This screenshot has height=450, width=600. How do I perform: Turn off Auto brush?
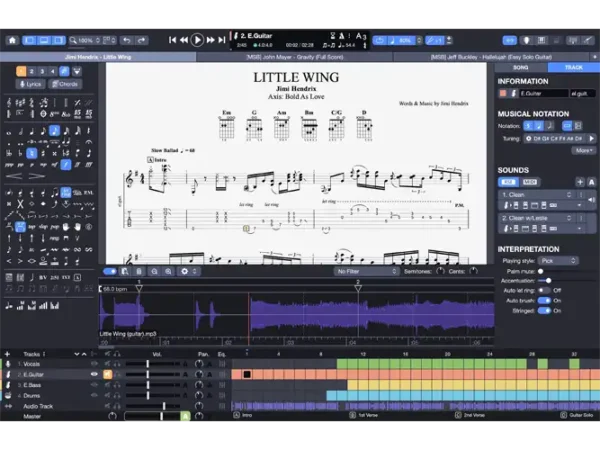coord(544,301)
